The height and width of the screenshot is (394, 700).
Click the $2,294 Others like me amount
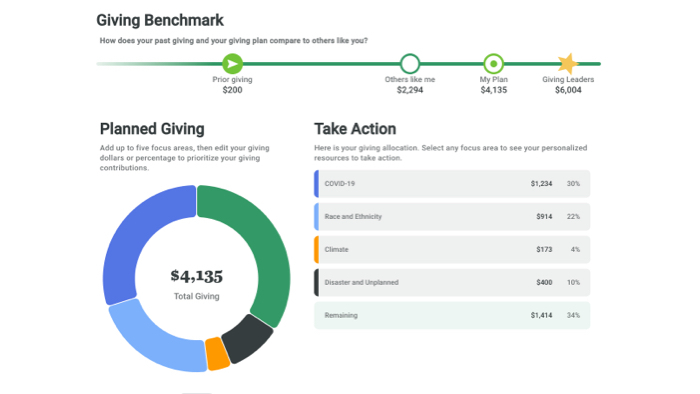[410, 90]
